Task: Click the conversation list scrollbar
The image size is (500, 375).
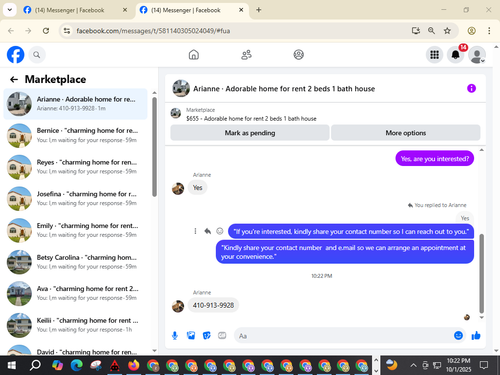Action: (154, 147)
